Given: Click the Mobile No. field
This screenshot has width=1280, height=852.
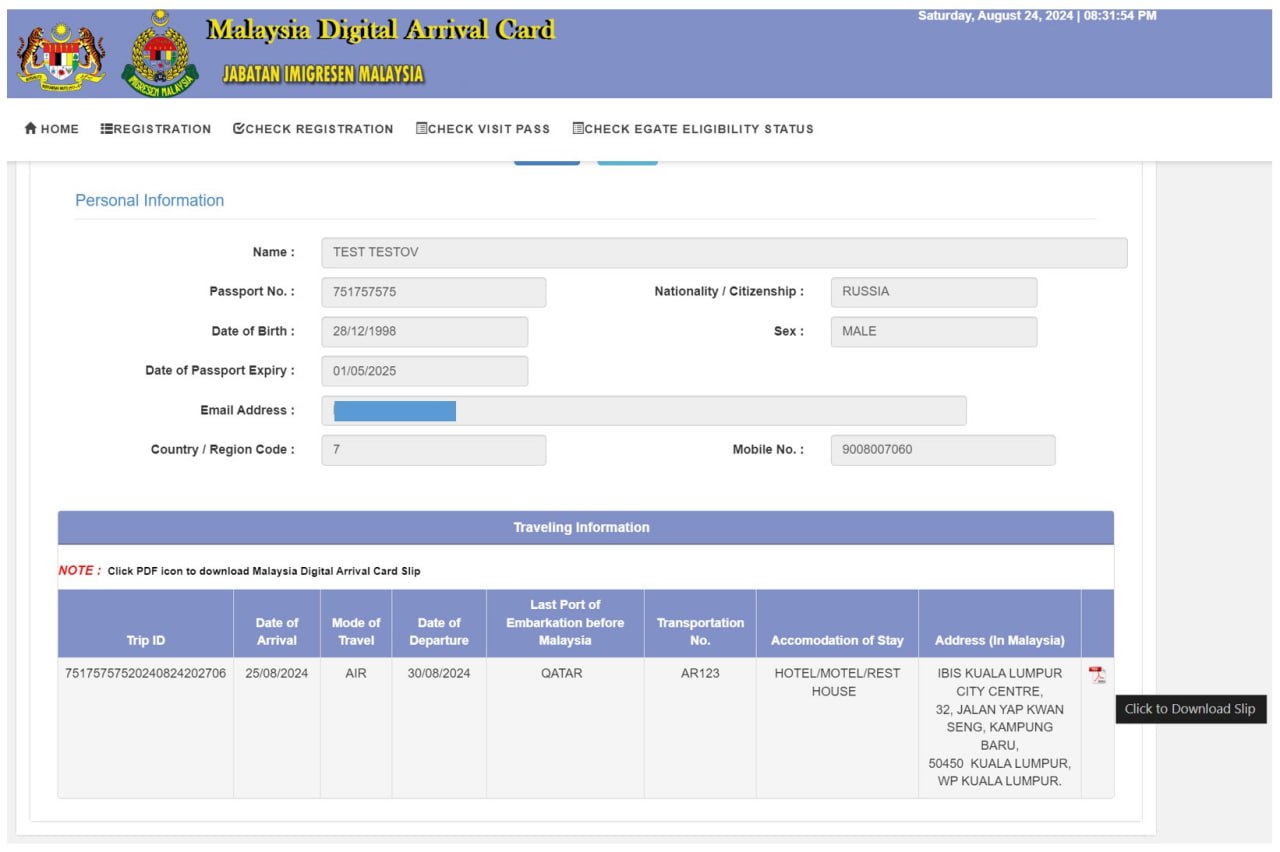Looking at the screenshot, I should pos(943,450).
